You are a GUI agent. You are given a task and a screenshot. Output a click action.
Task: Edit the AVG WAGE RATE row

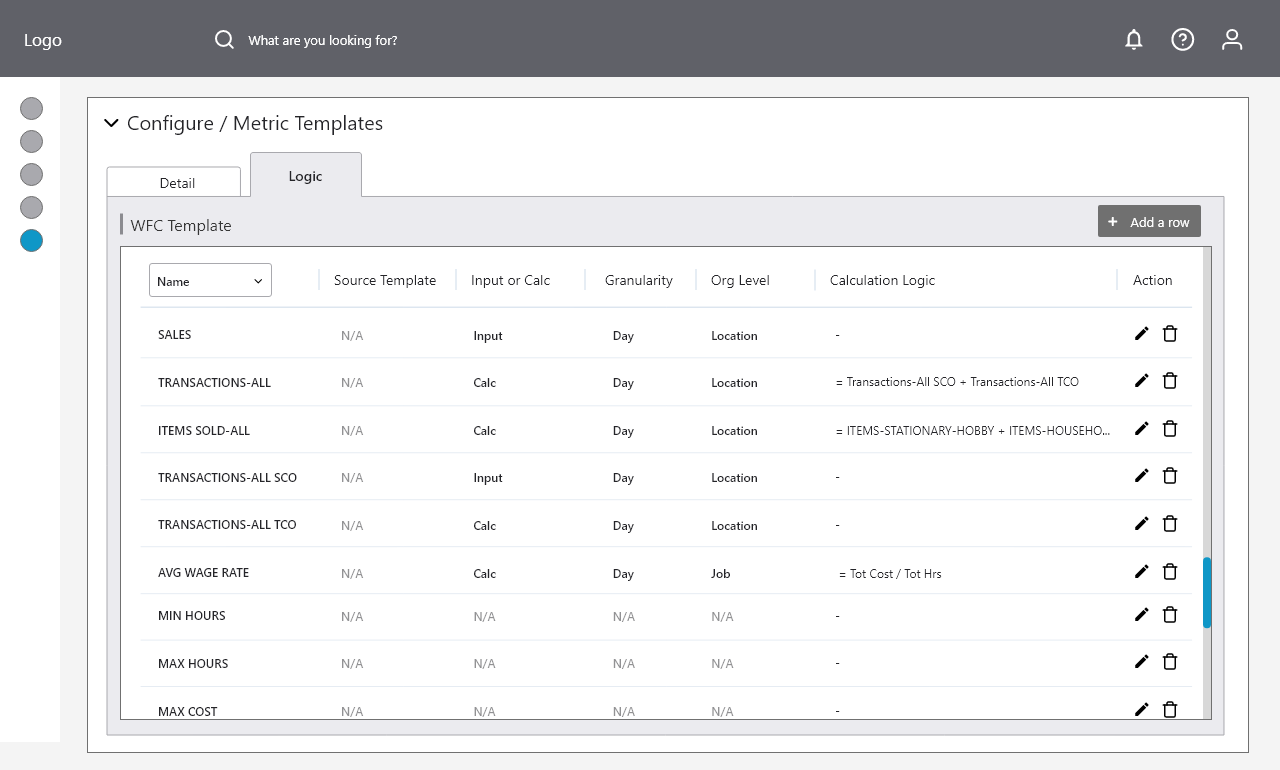[x=1142, y=572]
